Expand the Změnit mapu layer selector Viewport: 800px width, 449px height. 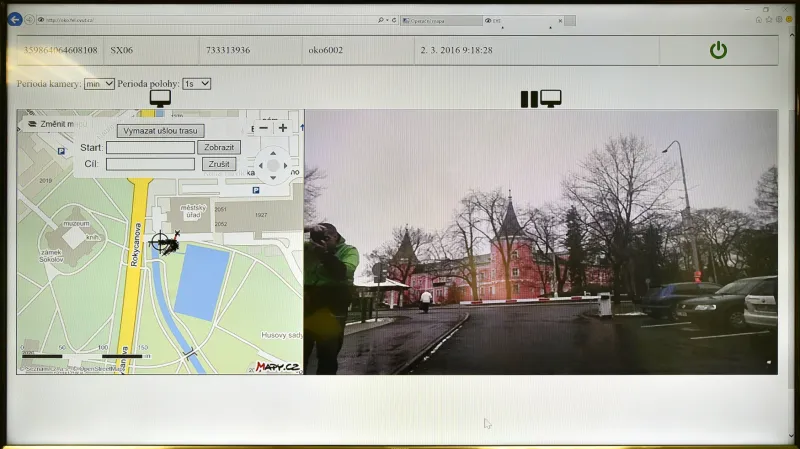point(48,125)
